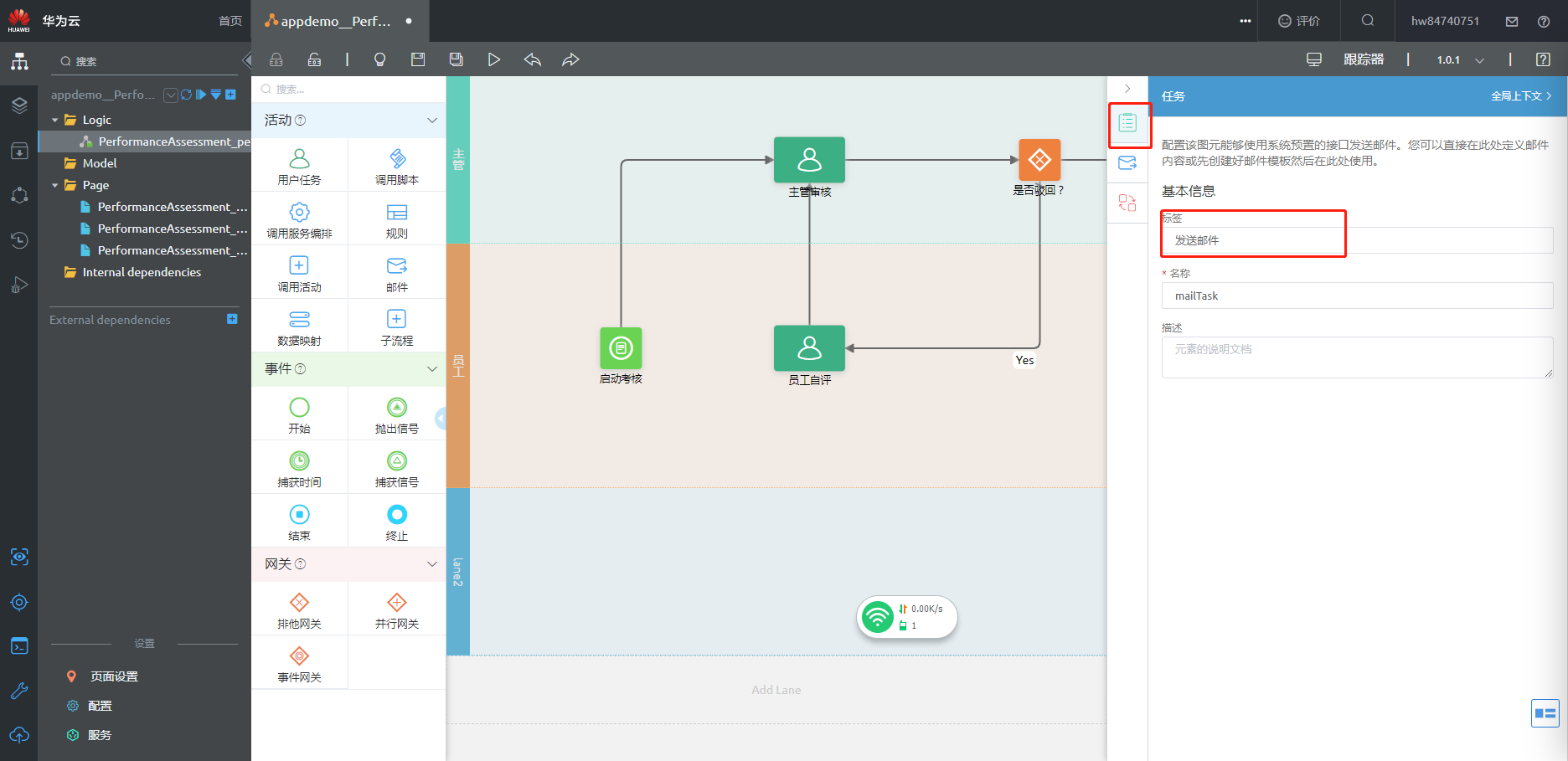The height and width of the screenshot is (761, 1568).
Task: Select the 主管审核 user task node
Action: (809, 160)
